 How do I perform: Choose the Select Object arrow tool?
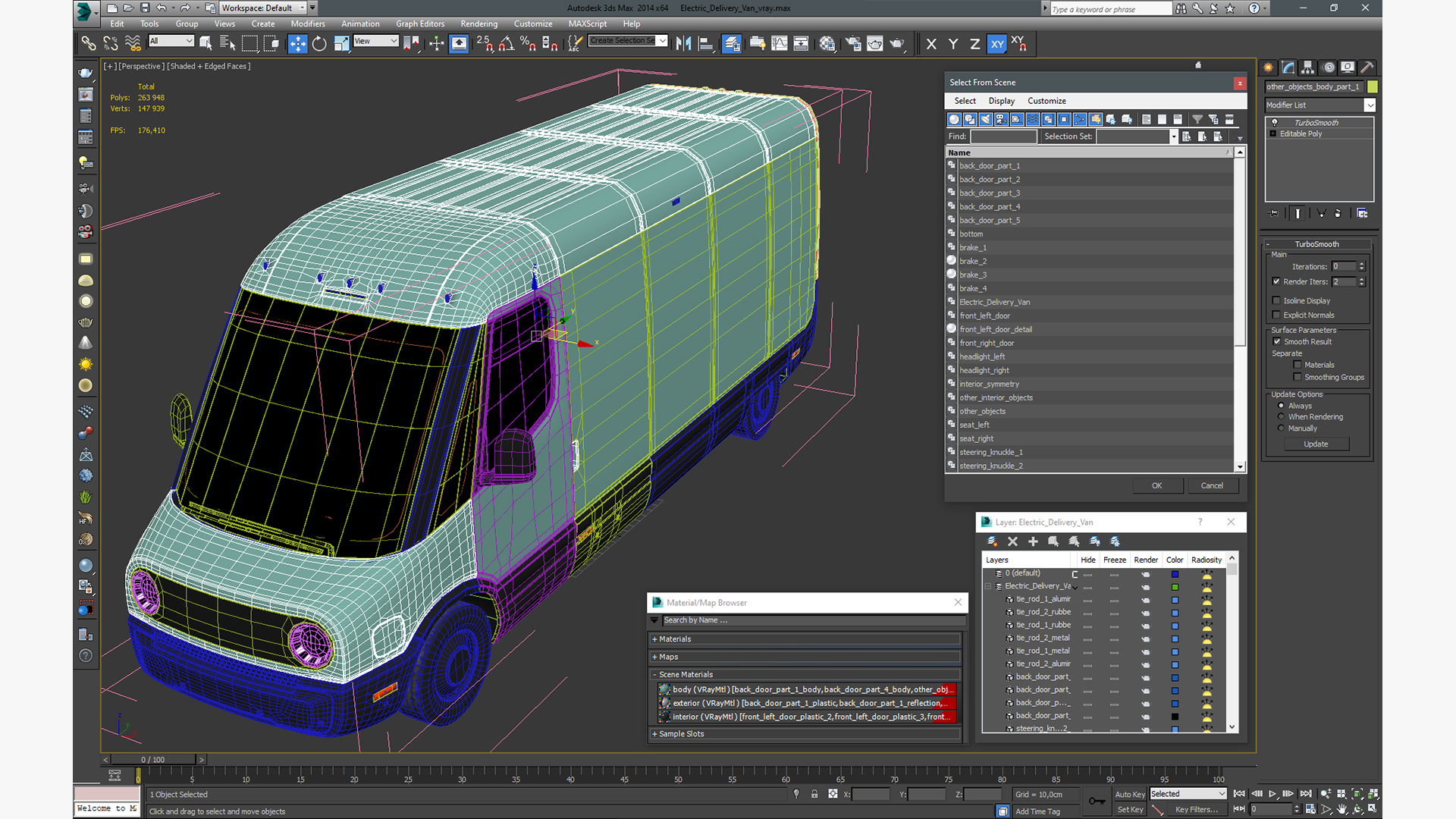(x=206, y=44)
